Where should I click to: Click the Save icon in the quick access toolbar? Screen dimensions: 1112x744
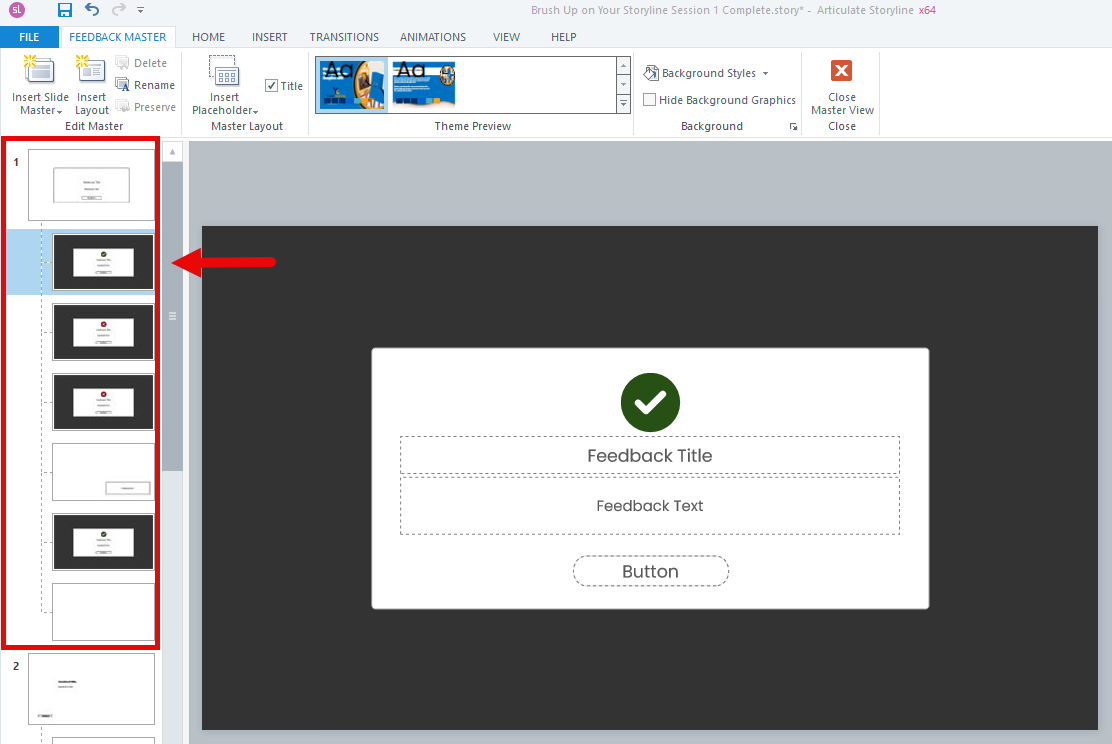pyautogui.click(x=65, y=10)
